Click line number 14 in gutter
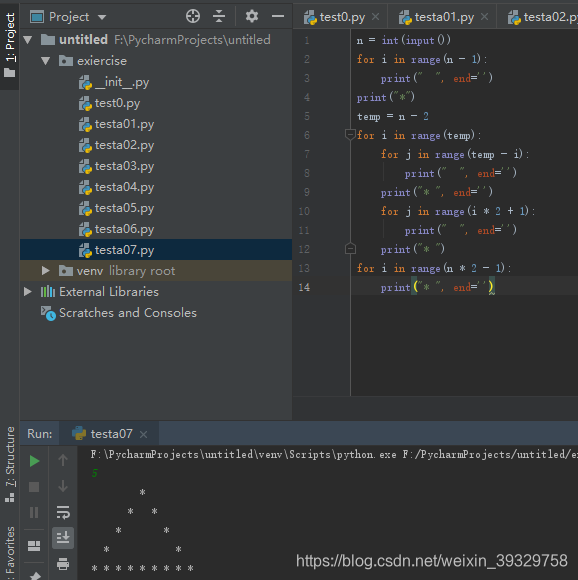Image resolution: width=578 pixels, height=580 pixels. [x=304, y=287]
